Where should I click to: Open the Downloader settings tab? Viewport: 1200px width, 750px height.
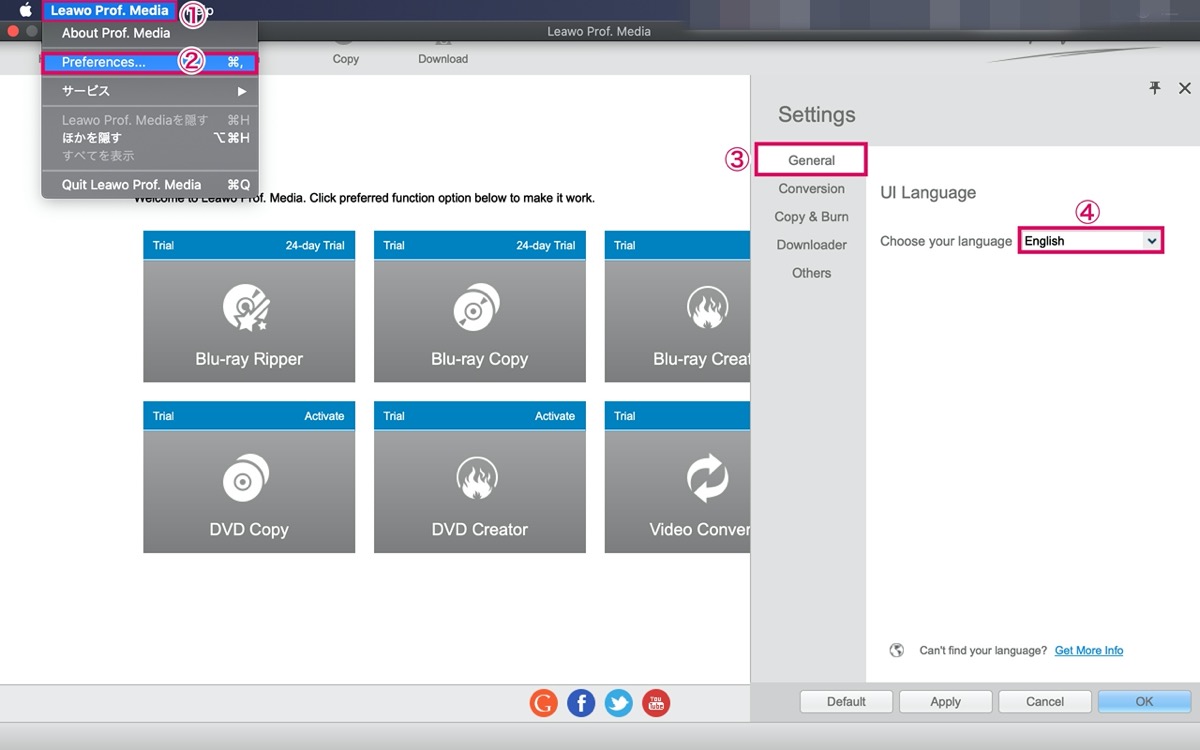coord(811,244)
